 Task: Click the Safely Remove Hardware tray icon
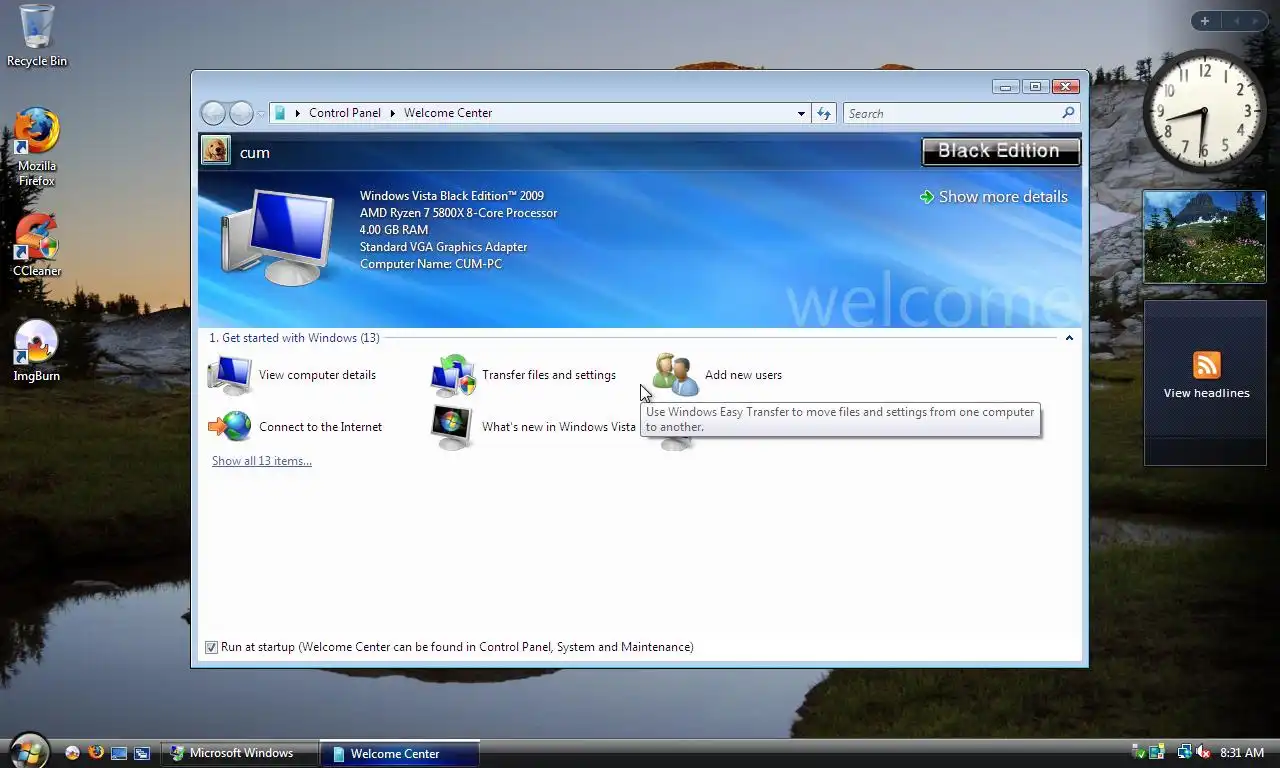(x=1138, y=753)
